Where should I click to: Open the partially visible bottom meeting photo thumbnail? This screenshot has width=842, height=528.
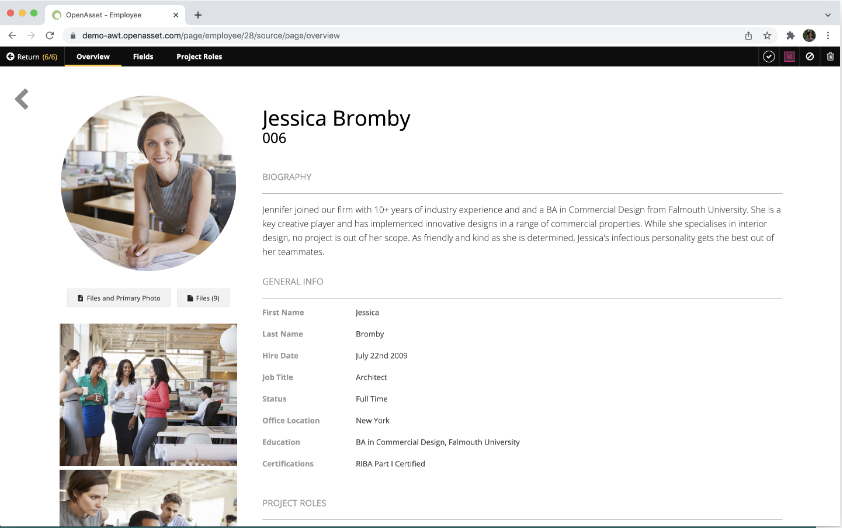[x=148, y=498]
